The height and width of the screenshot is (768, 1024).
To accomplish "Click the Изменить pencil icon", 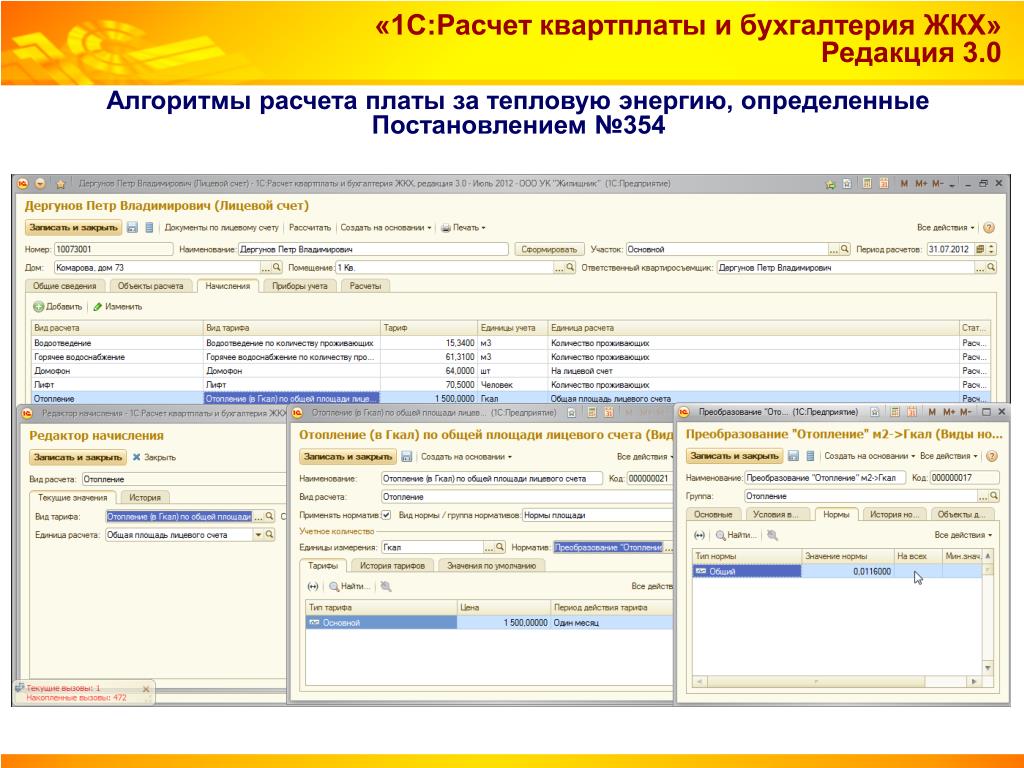I will pos(98,306).
